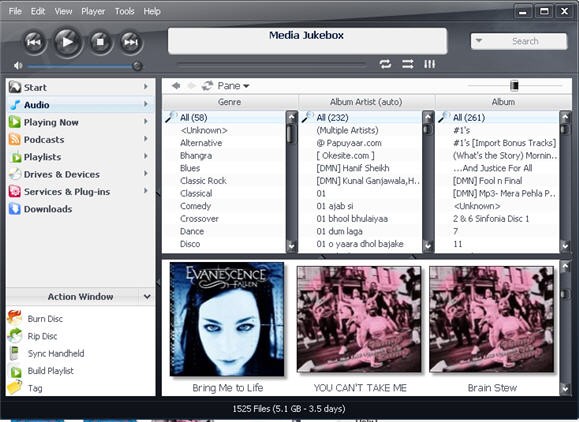Click the Album column header
Viewport: 579px width, 422px height.
(x=503, y=102)
